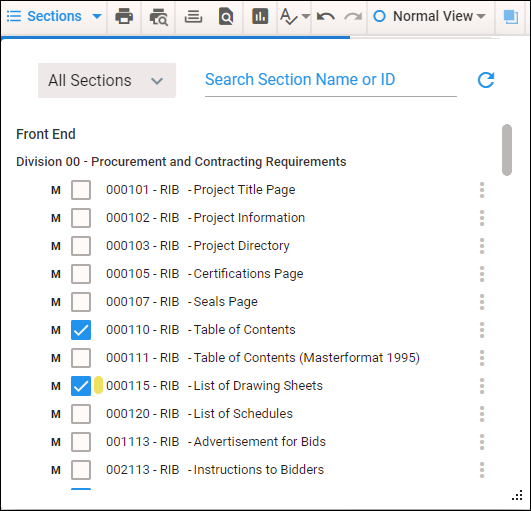531x511 pixels.
Task: Open section 000111 Table of Contents (Masterformat 1995)
Action: point(263,358)
